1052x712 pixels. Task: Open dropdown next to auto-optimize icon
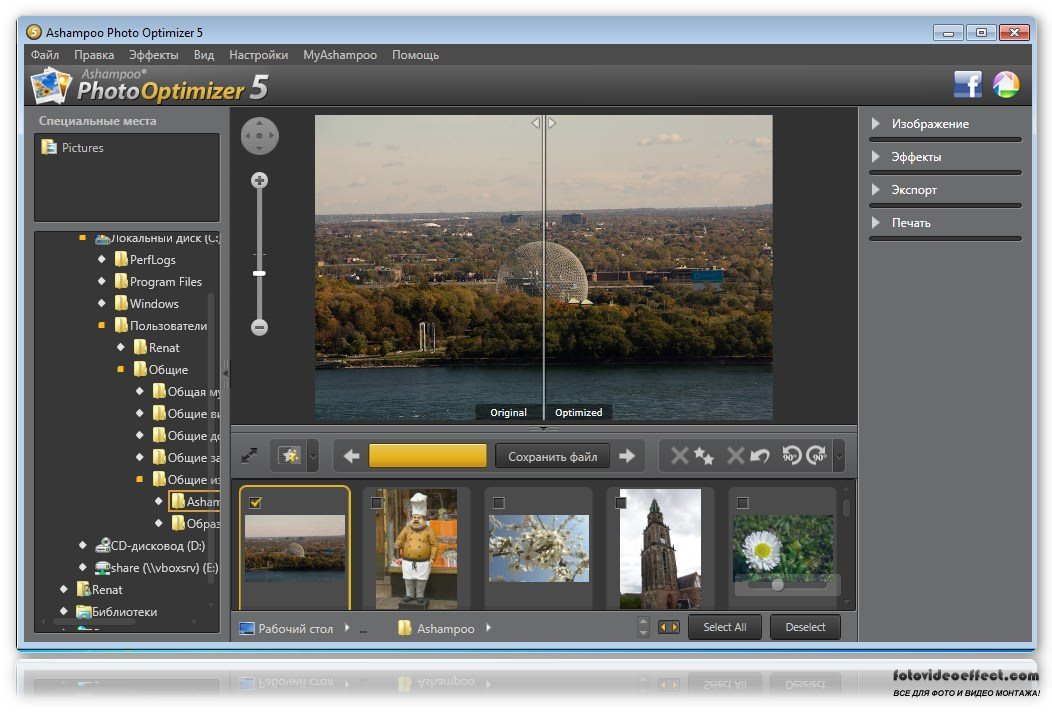pyautogui.click(x=312, y=456)
